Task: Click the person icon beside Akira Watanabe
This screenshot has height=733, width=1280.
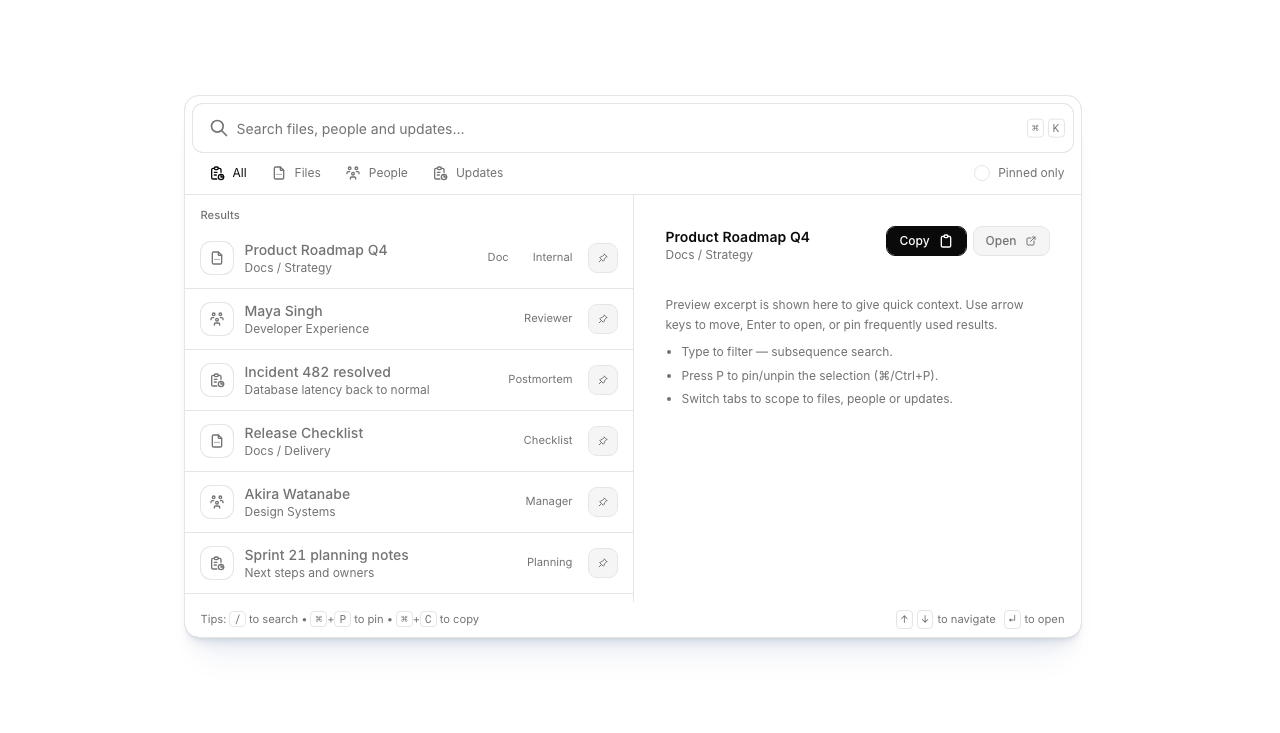Action: pyautogui.click(x=217, y=502)
